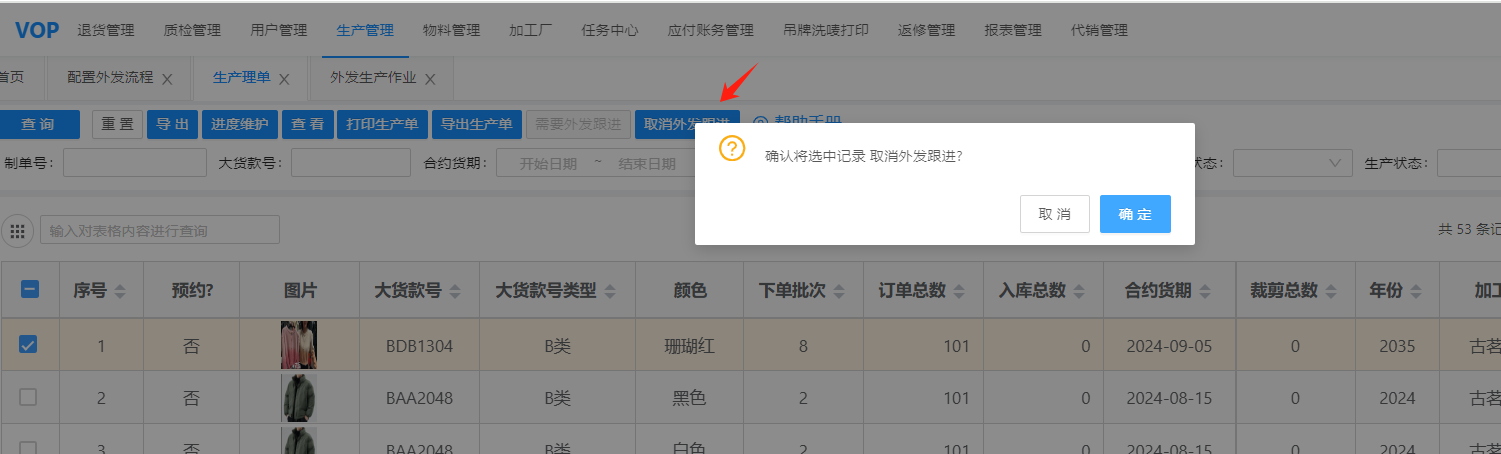Close the 外发生产作业 tab

click(x=430, y=79)
